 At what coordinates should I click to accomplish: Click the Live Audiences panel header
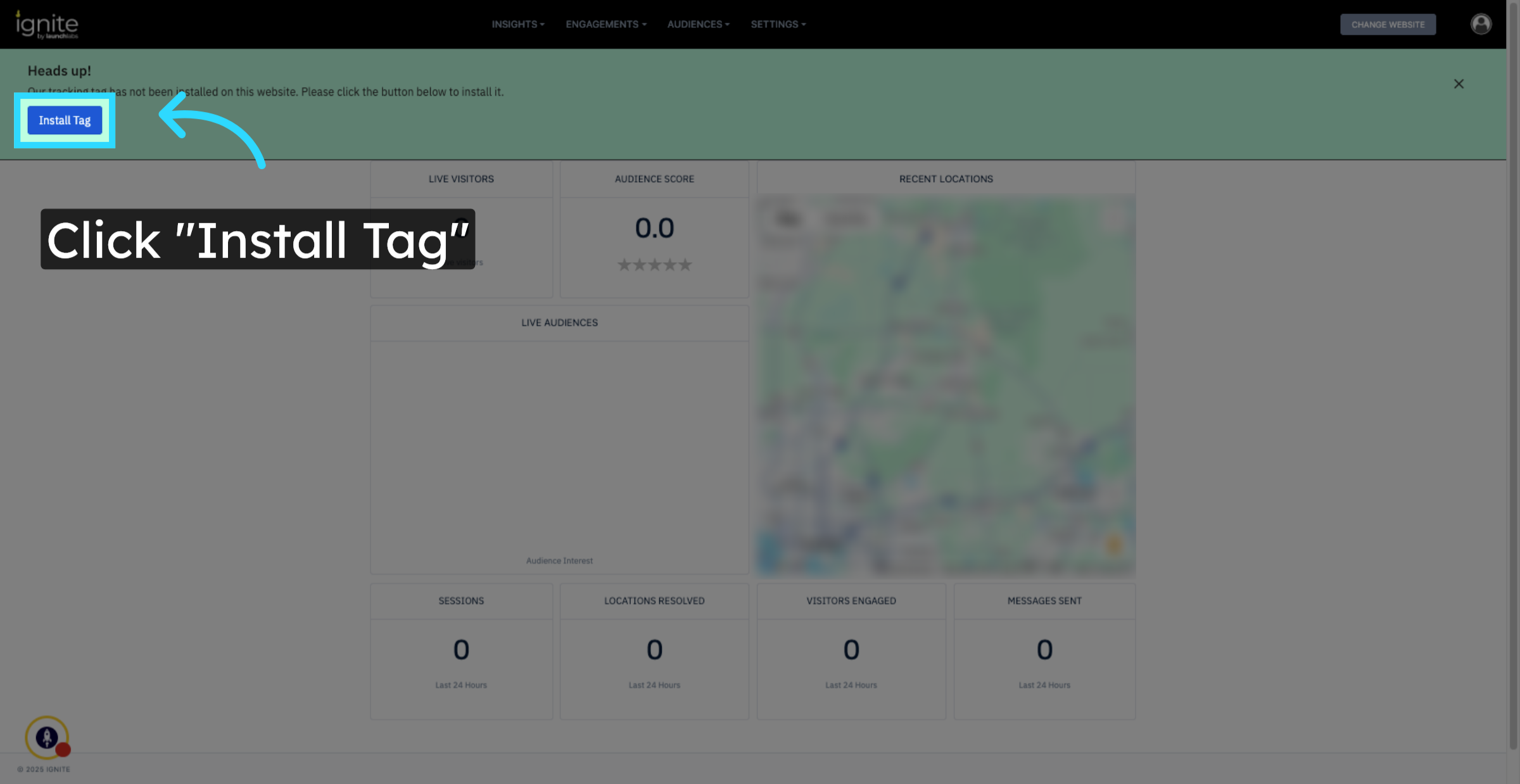click(559, 323)
